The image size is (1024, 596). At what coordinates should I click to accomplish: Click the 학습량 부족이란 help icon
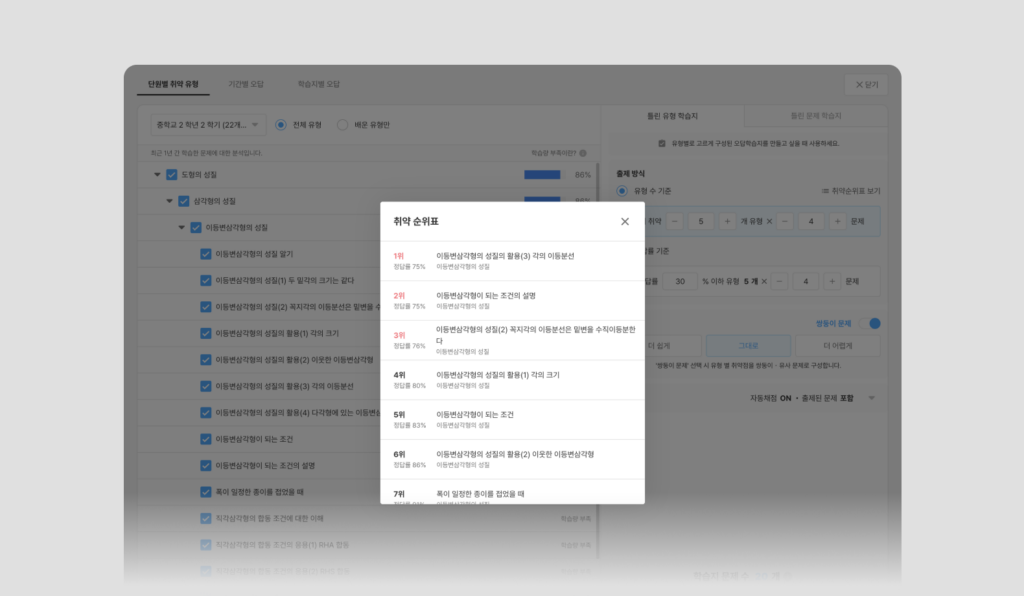583,153
